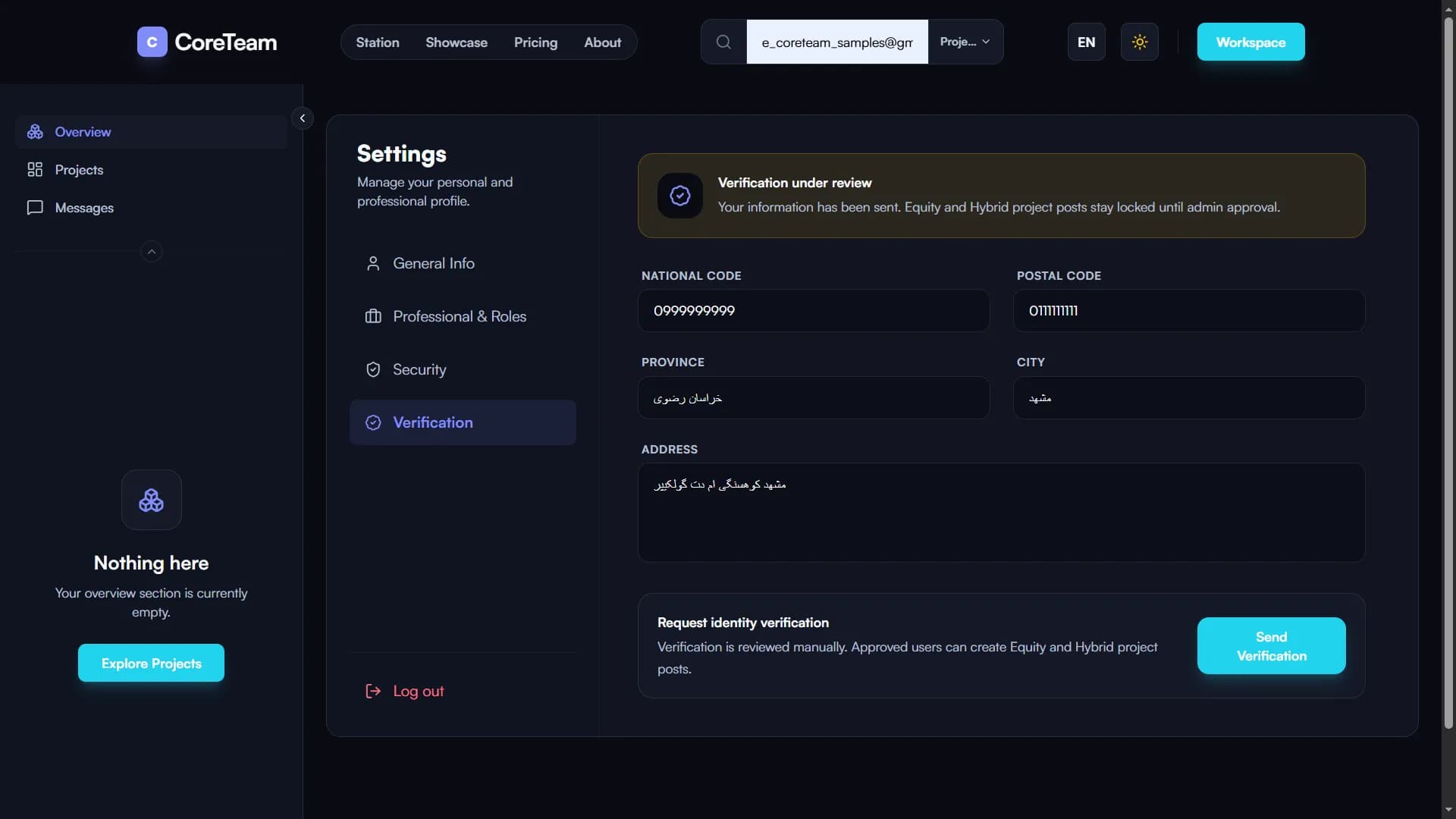Image resolution: width=1456 pixels, height=819 pixels.
Task: Open the Province select field
Action: [814, 397]
